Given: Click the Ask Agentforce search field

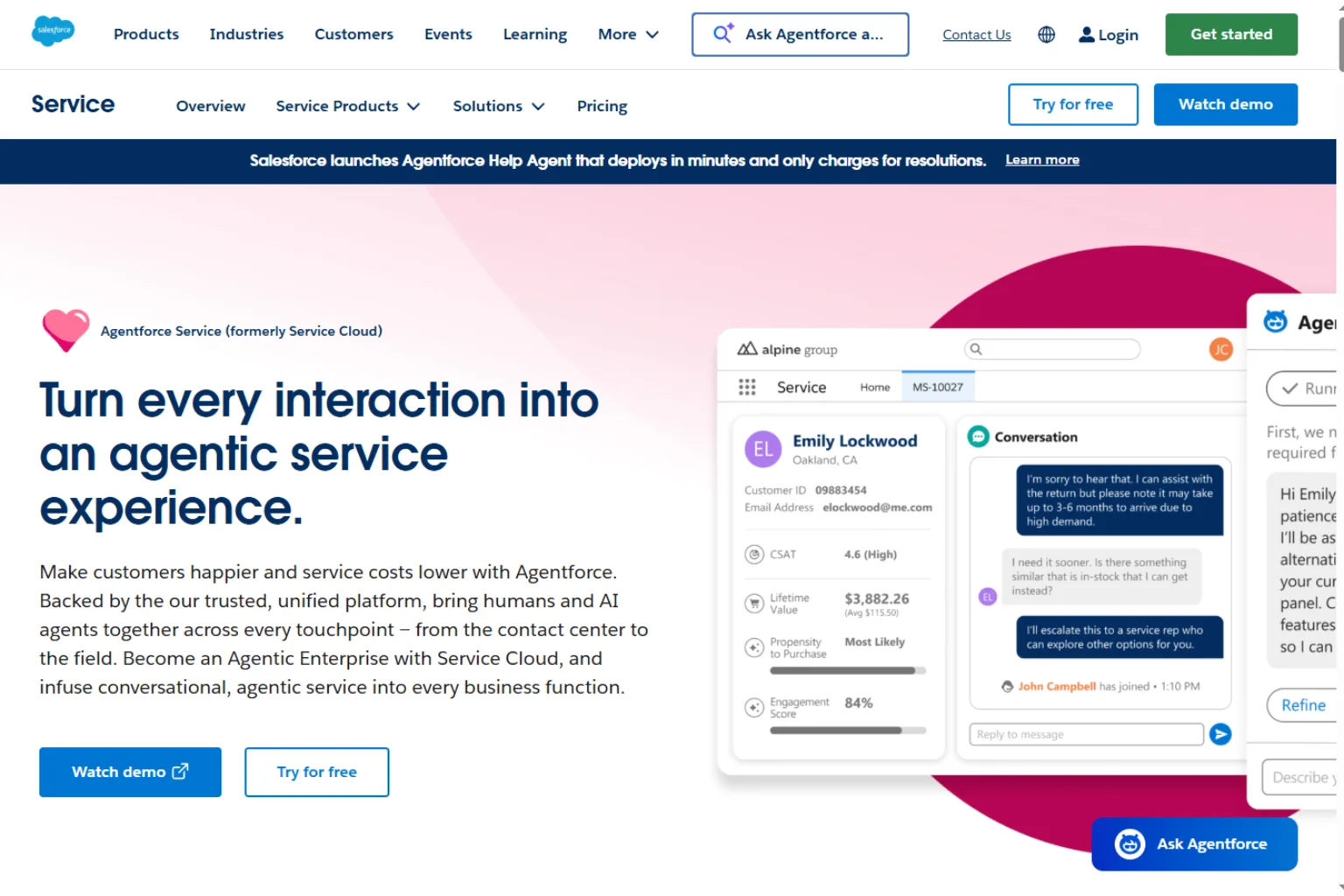Looking at the screenshot, I should 800,34.
